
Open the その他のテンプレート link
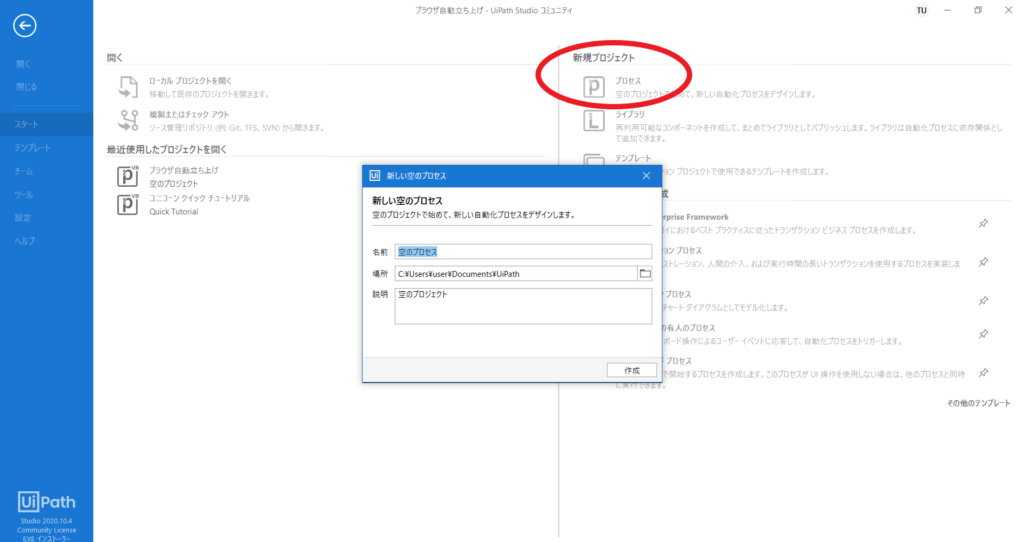(x=978, y=403)
